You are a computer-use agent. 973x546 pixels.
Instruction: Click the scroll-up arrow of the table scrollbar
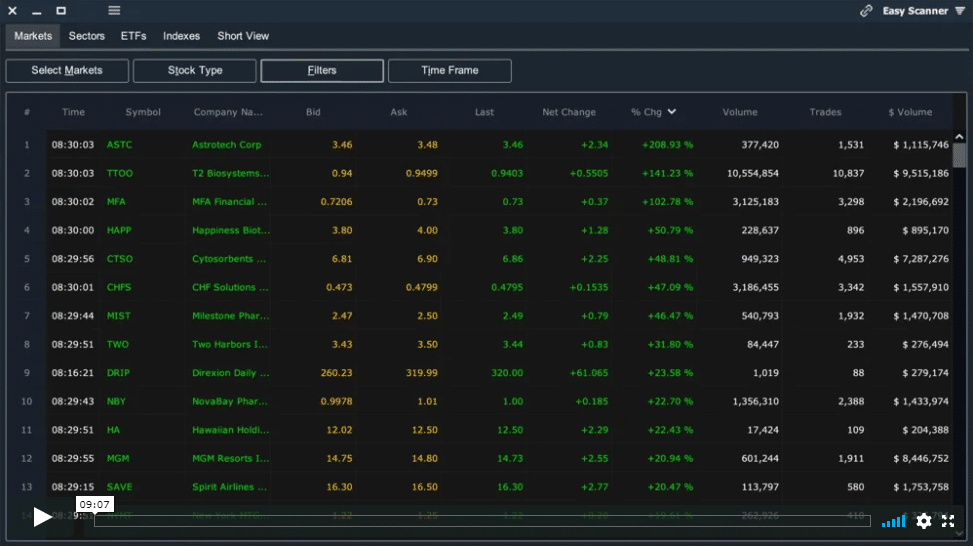(x=959, y=136)
